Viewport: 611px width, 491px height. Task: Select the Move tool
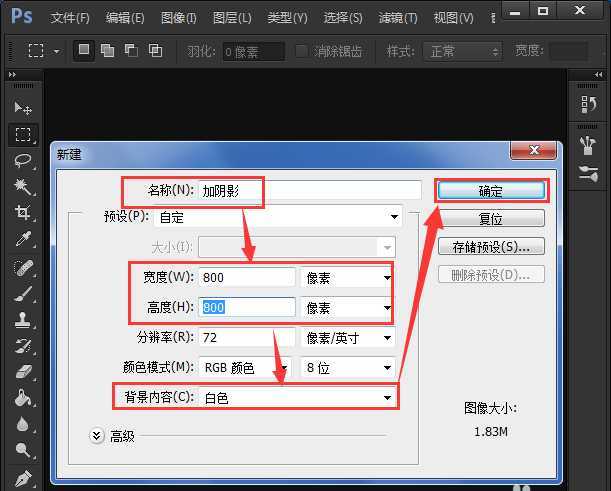click(22, 108)
